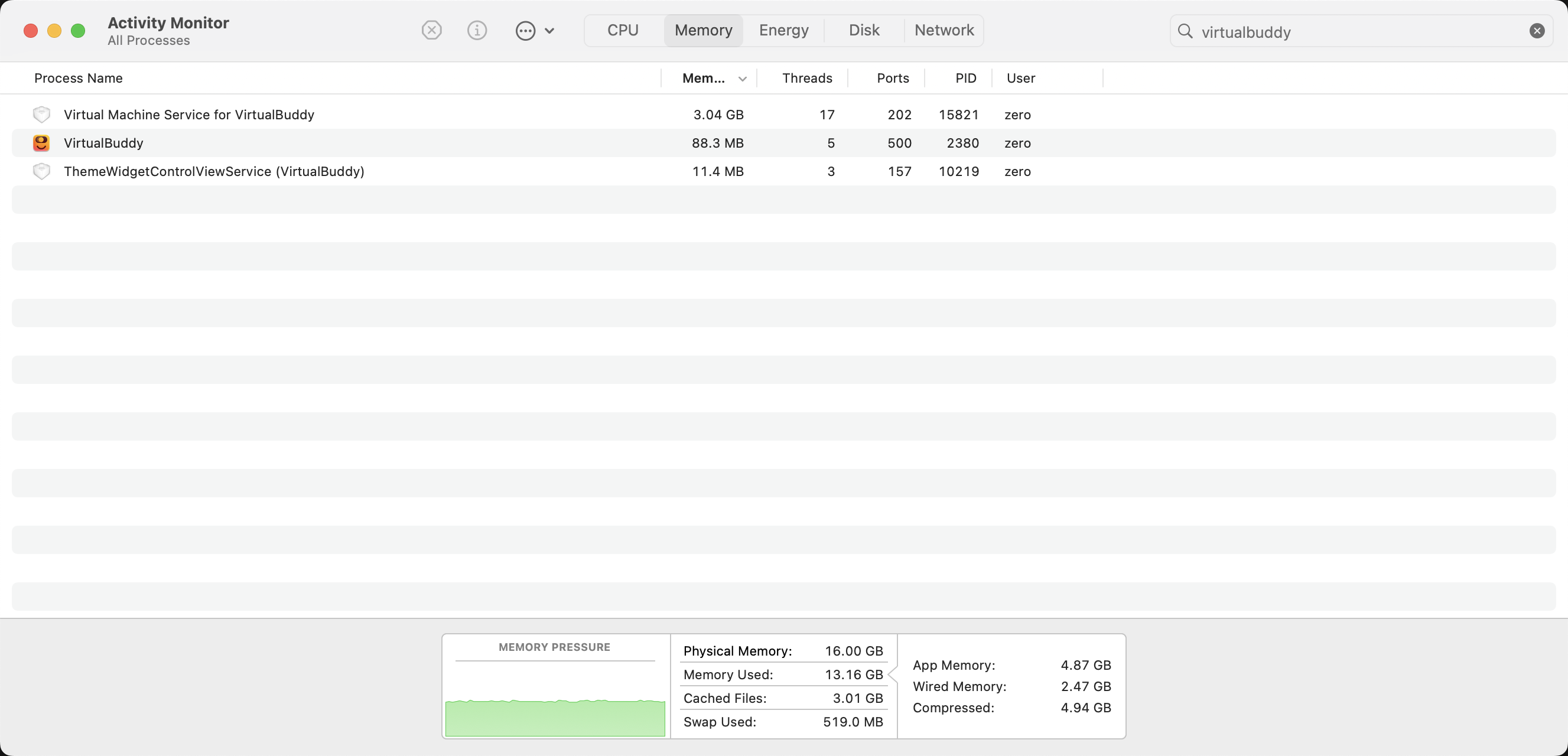Screen dimensions: 1568x756
Task: Select the VirtualBuddy process row
Action: [x=365, y=143]
